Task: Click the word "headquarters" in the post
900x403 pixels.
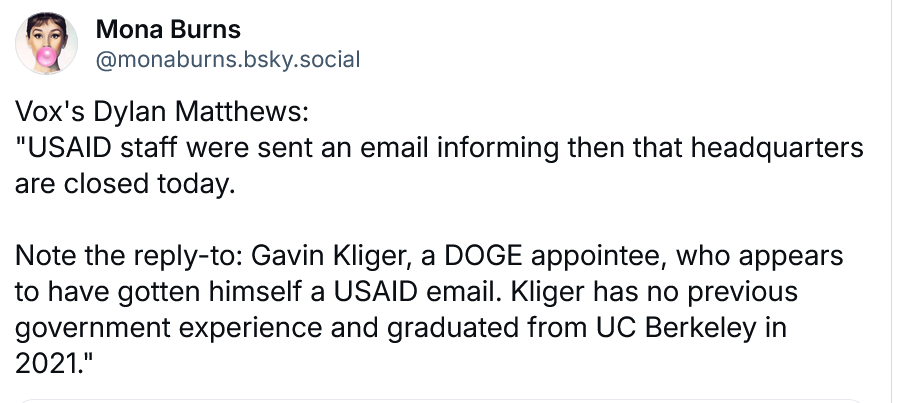Action: pyautogui.click(x=777, y=149)
